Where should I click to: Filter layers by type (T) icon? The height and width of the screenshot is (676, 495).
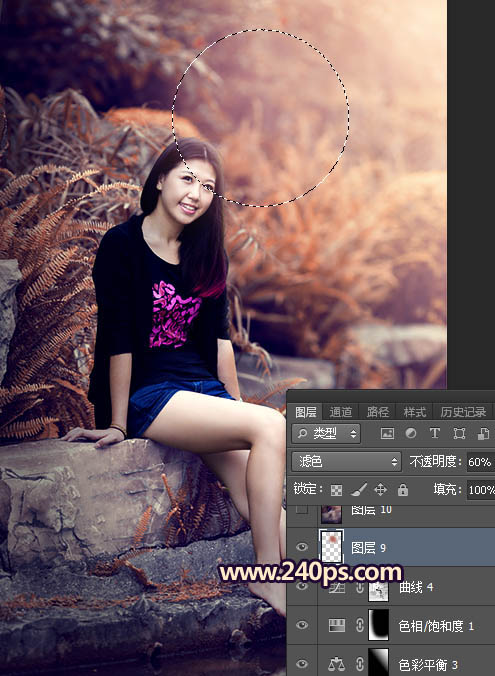(x=435, y=433)
